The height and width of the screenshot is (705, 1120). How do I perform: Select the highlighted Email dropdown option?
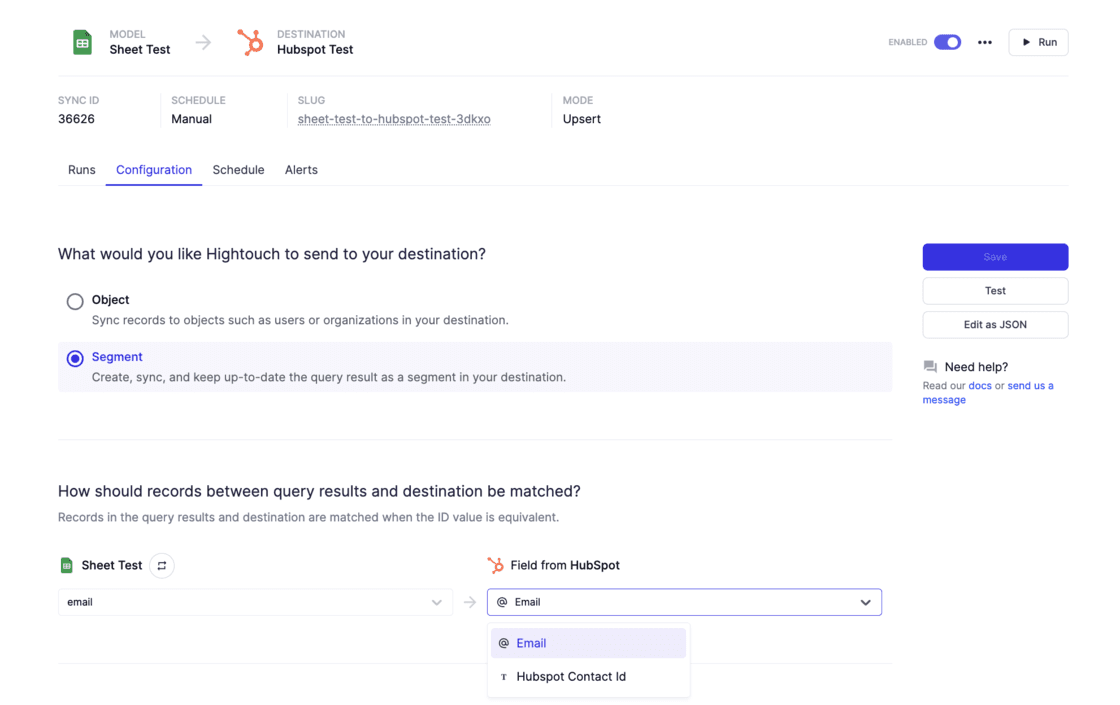[531, 643]
